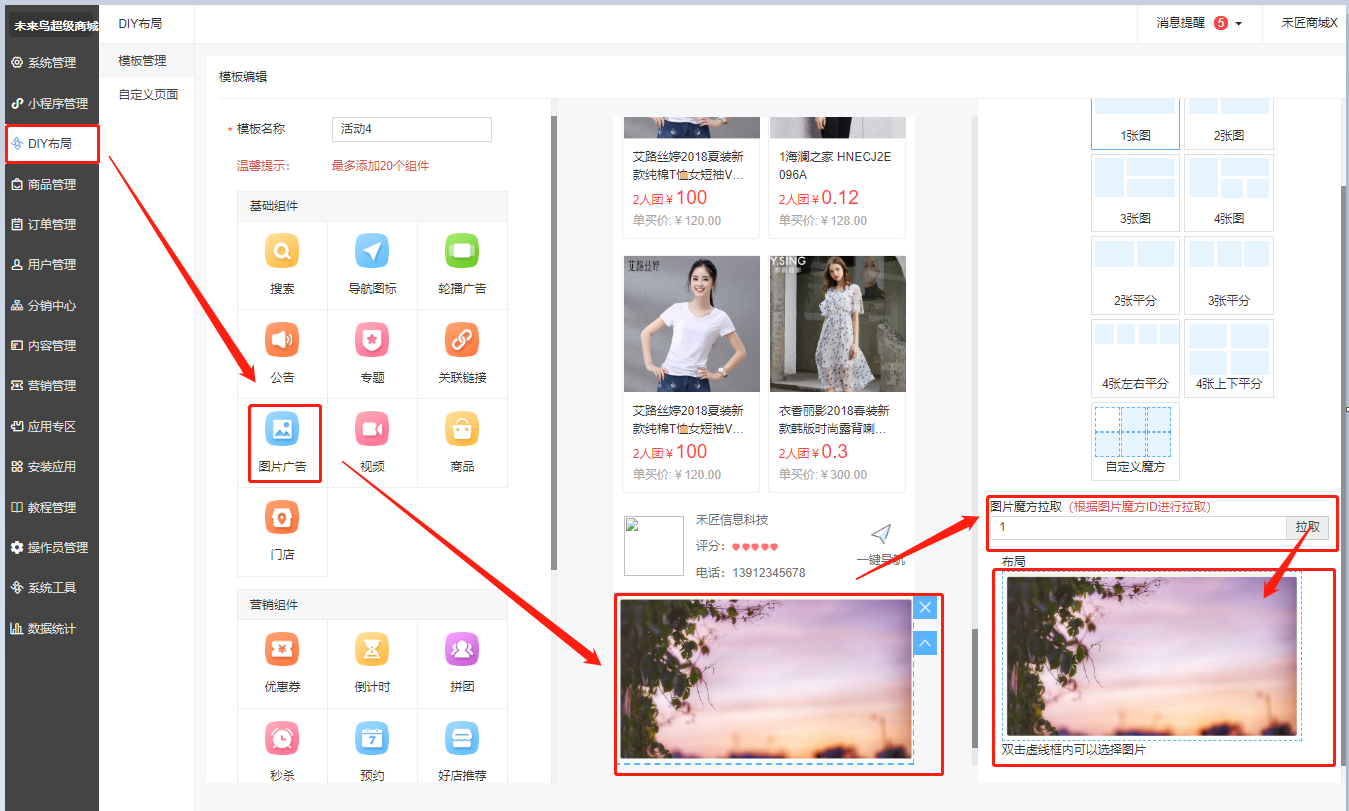
Task: Click the phone number 13912345678
Action: [768, 573]
